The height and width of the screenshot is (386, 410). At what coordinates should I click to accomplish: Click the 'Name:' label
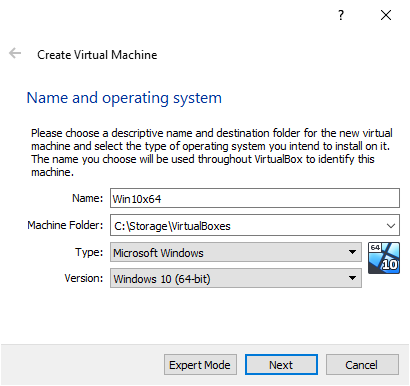pos(88,198)
